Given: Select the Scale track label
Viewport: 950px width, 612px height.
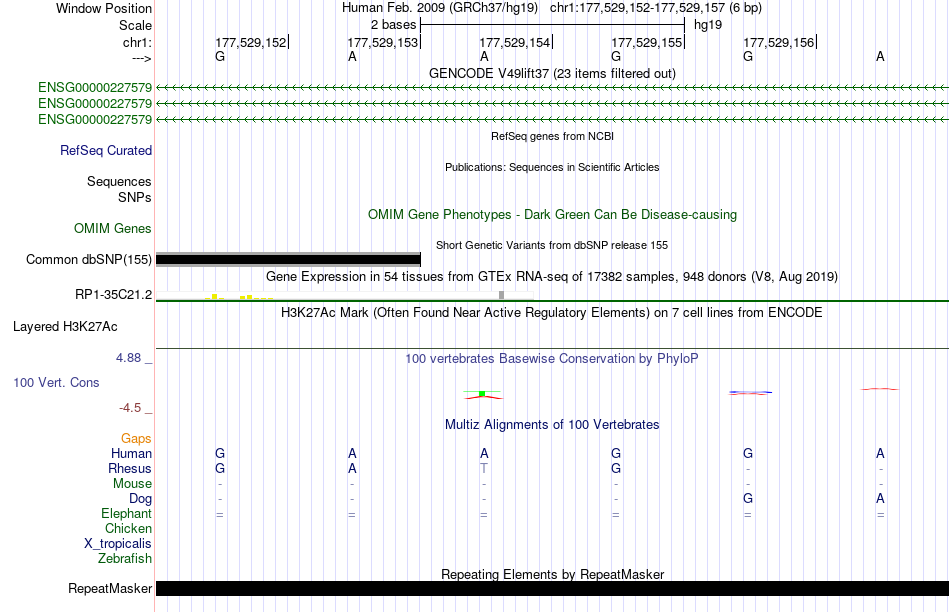Looking at the screenshot, I should click(x=135, y=25).
